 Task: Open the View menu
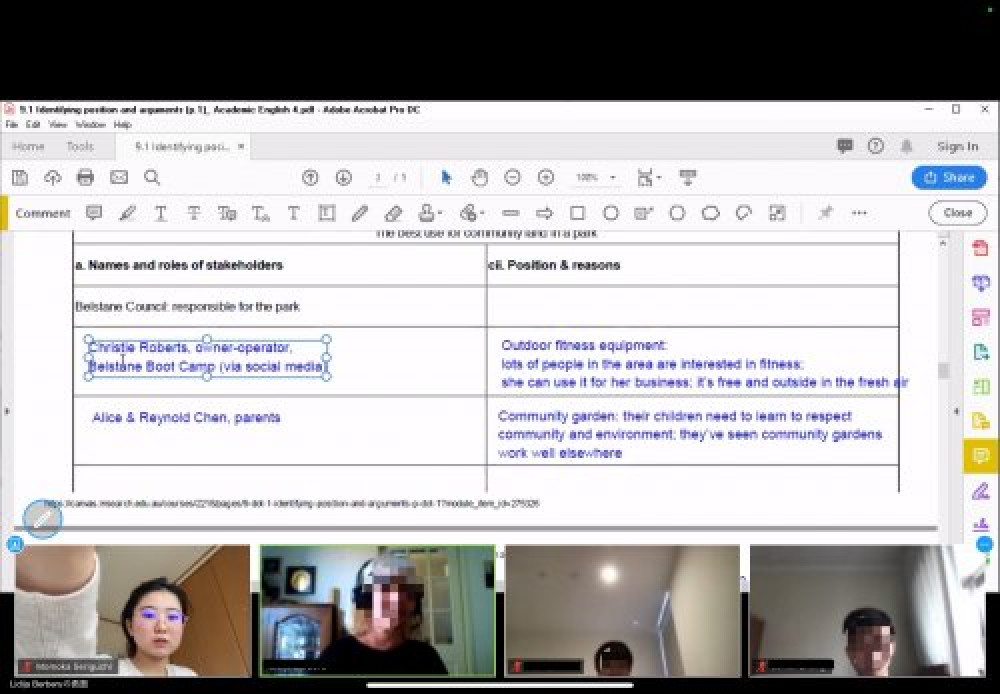58,125
